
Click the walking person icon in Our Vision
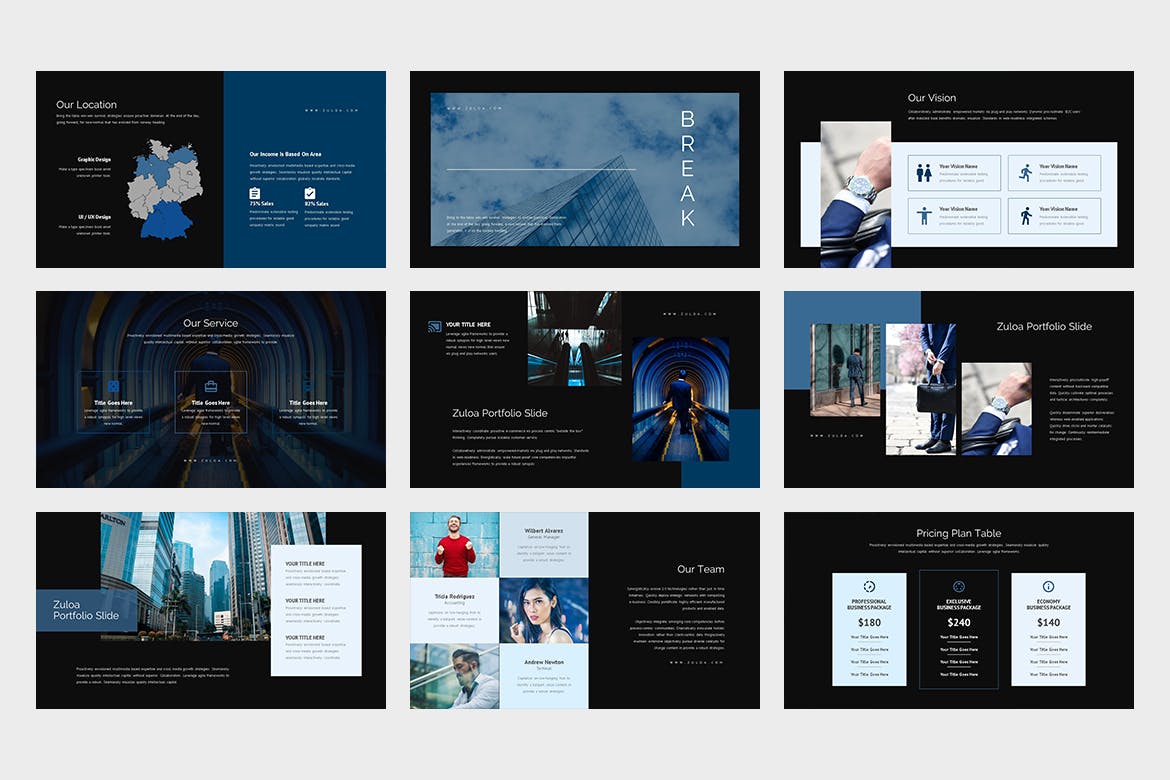point(1025,216)
